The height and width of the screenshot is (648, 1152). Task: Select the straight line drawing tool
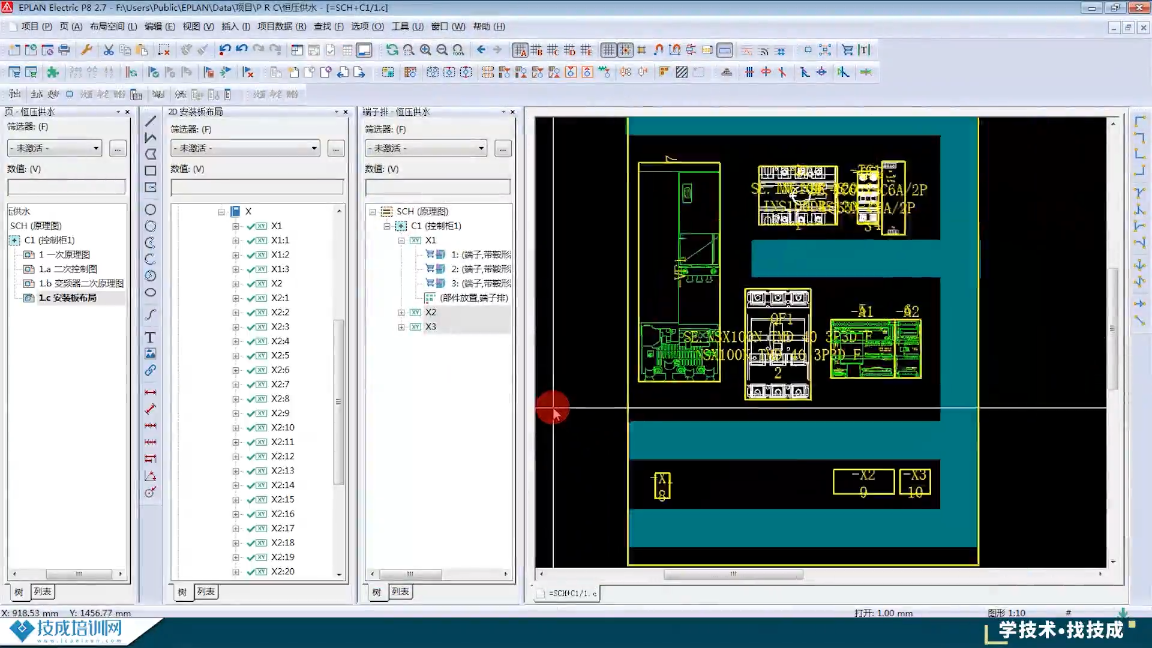coord(151,121)
